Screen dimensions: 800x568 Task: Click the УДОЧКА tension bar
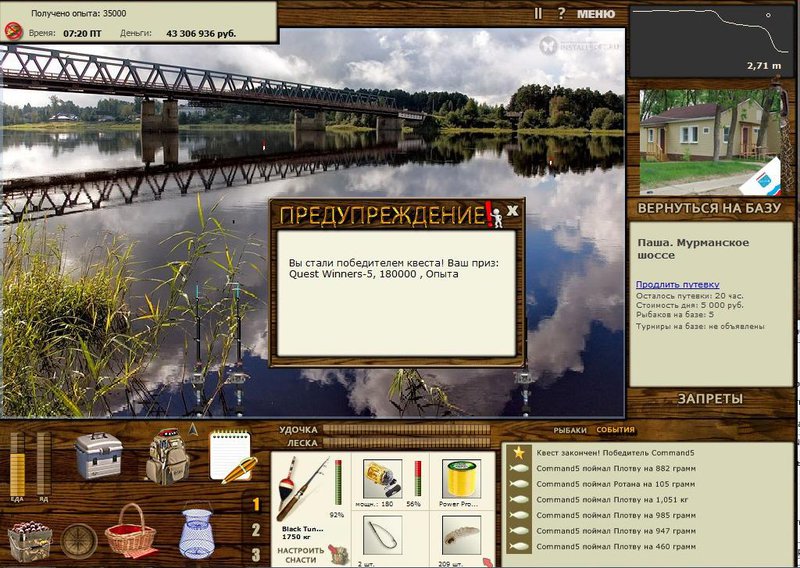(x=407, y=430)
